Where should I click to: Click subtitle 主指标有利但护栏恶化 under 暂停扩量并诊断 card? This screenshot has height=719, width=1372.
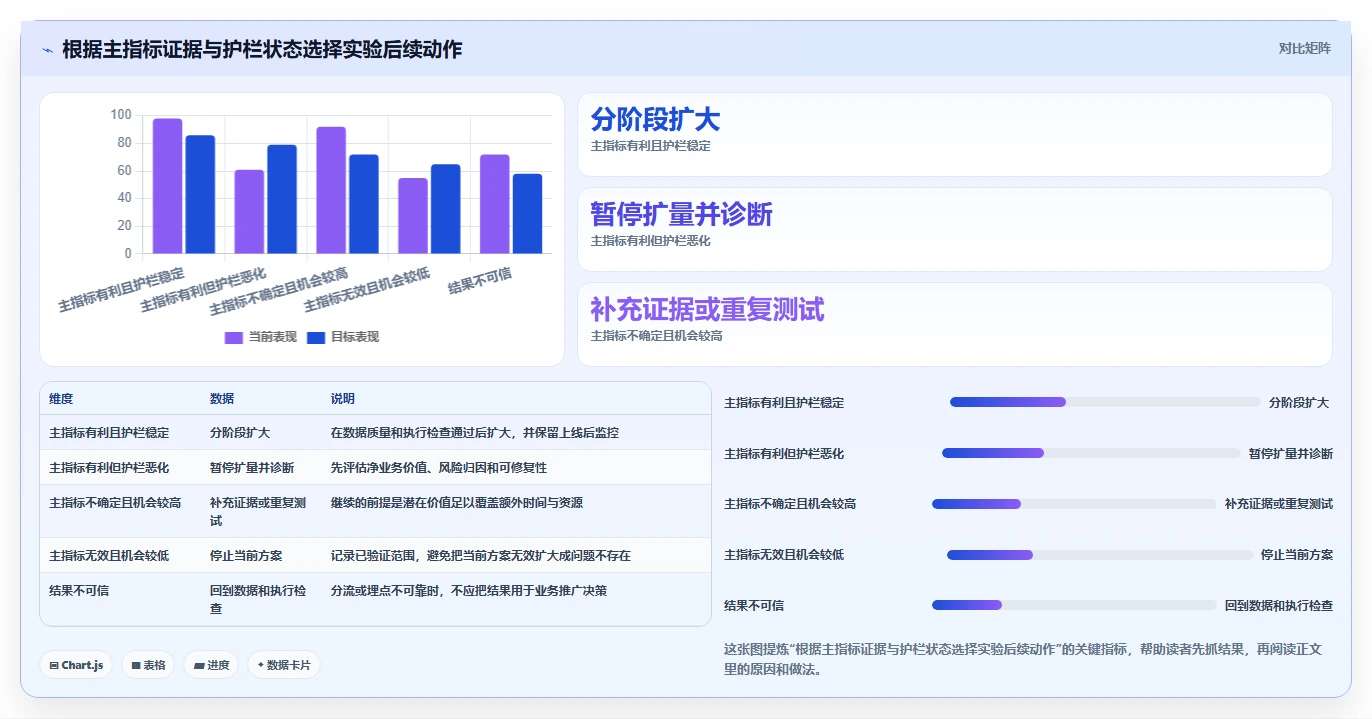[651, 241]
